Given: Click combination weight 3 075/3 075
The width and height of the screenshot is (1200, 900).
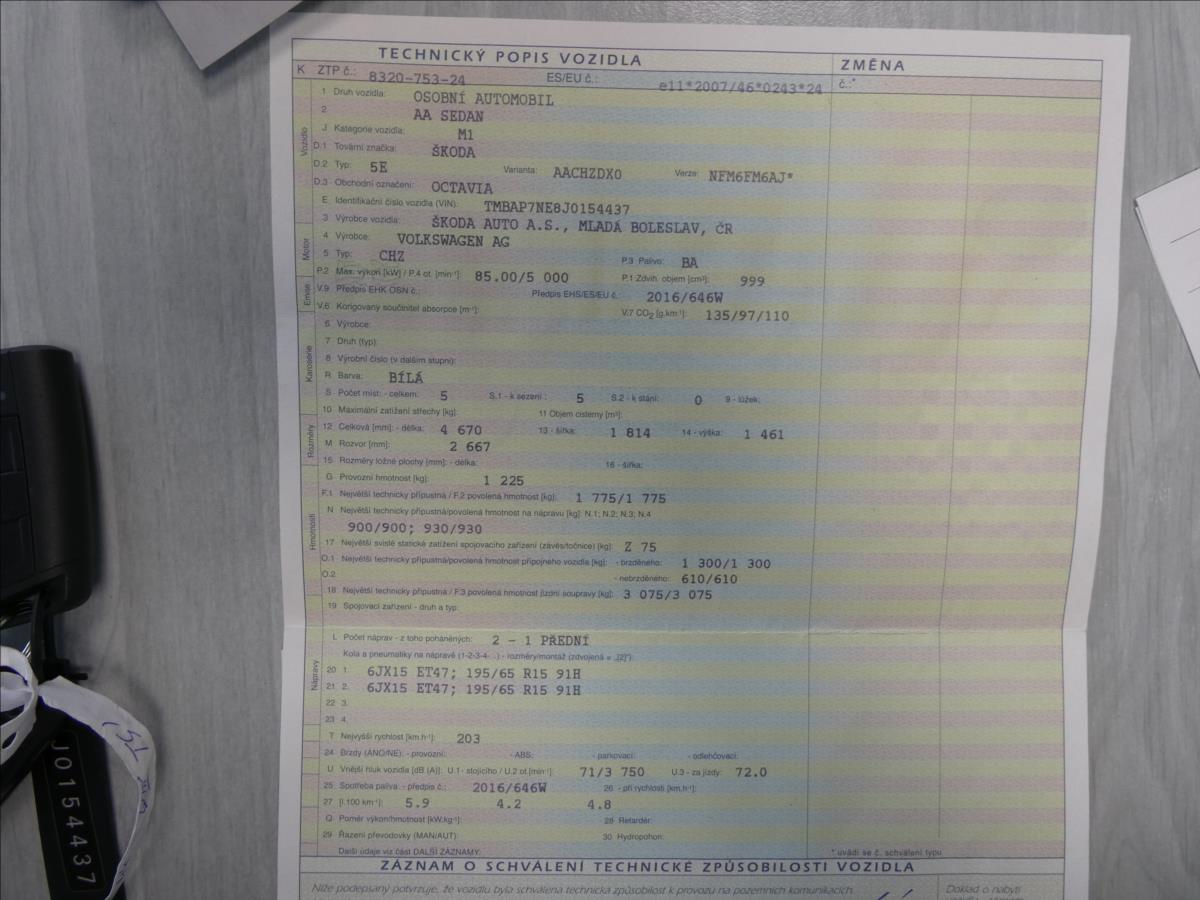Looking at the screenshot, I should pyautogui.click(x=667, y=594).
